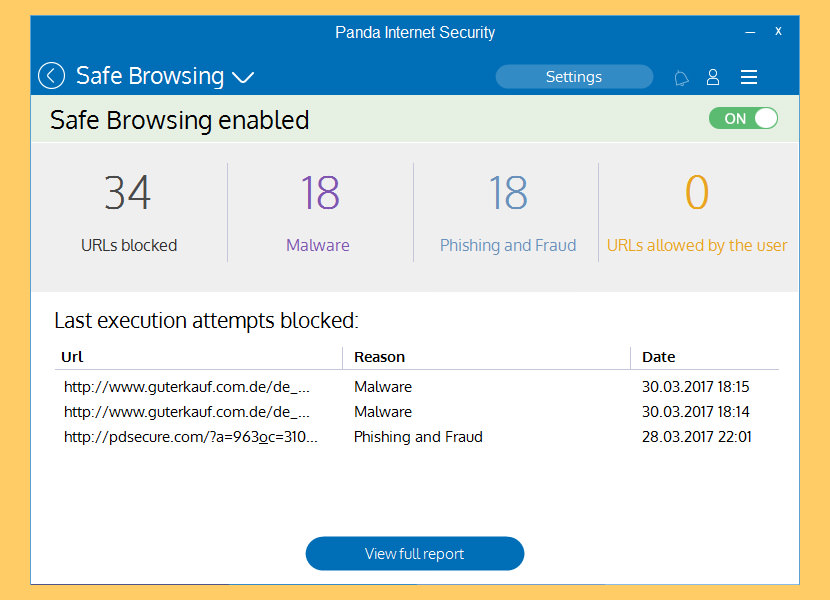830x600 pixels.
Task: Click the Date column header
Action: (x=658, y=357)
